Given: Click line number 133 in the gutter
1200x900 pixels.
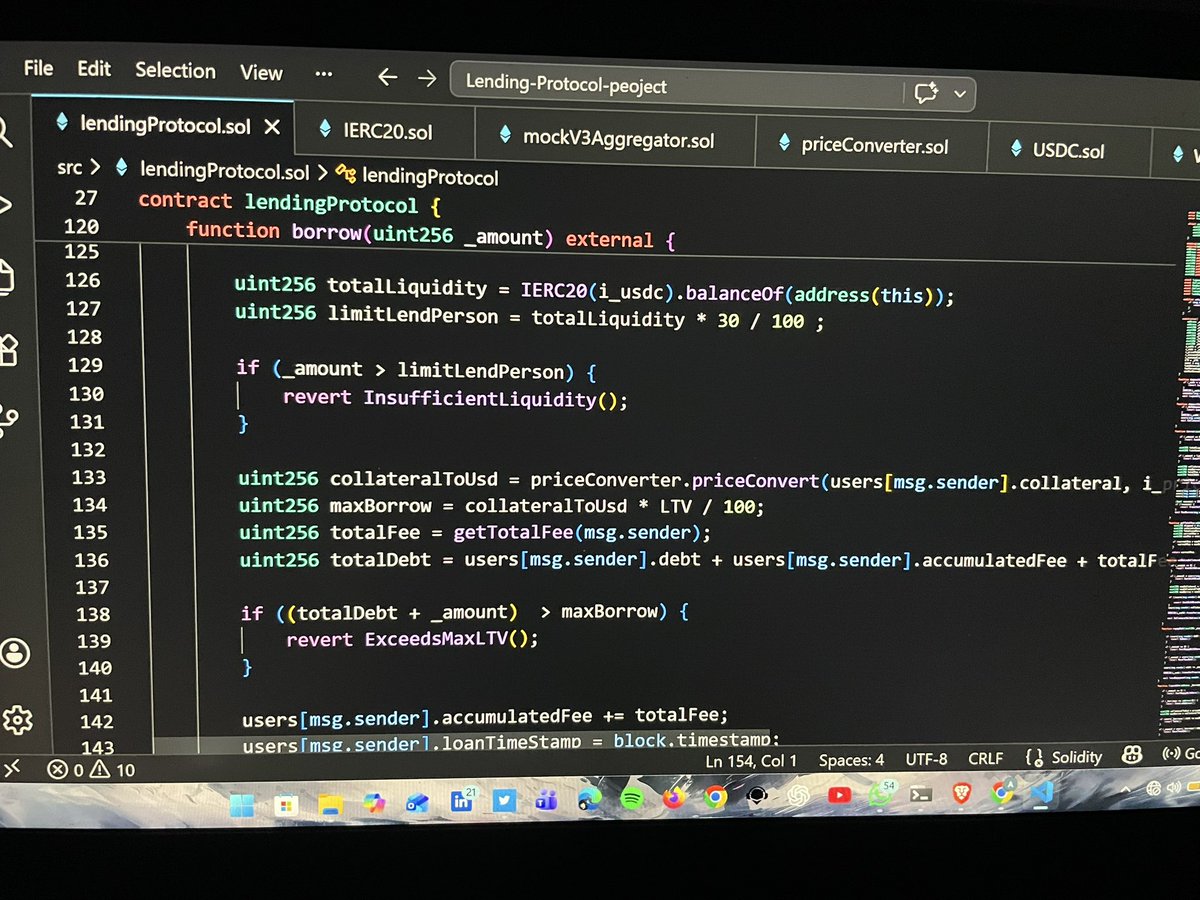Looking at the screenshot, I should pos(88,478).
